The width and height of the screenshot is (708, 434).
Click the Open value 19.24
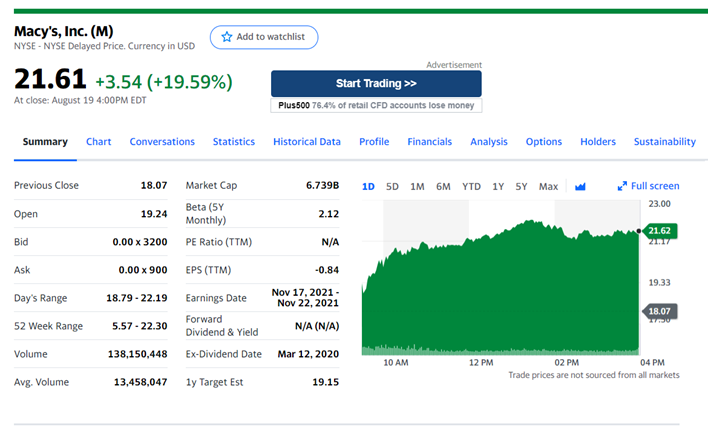tap(154, 214)
